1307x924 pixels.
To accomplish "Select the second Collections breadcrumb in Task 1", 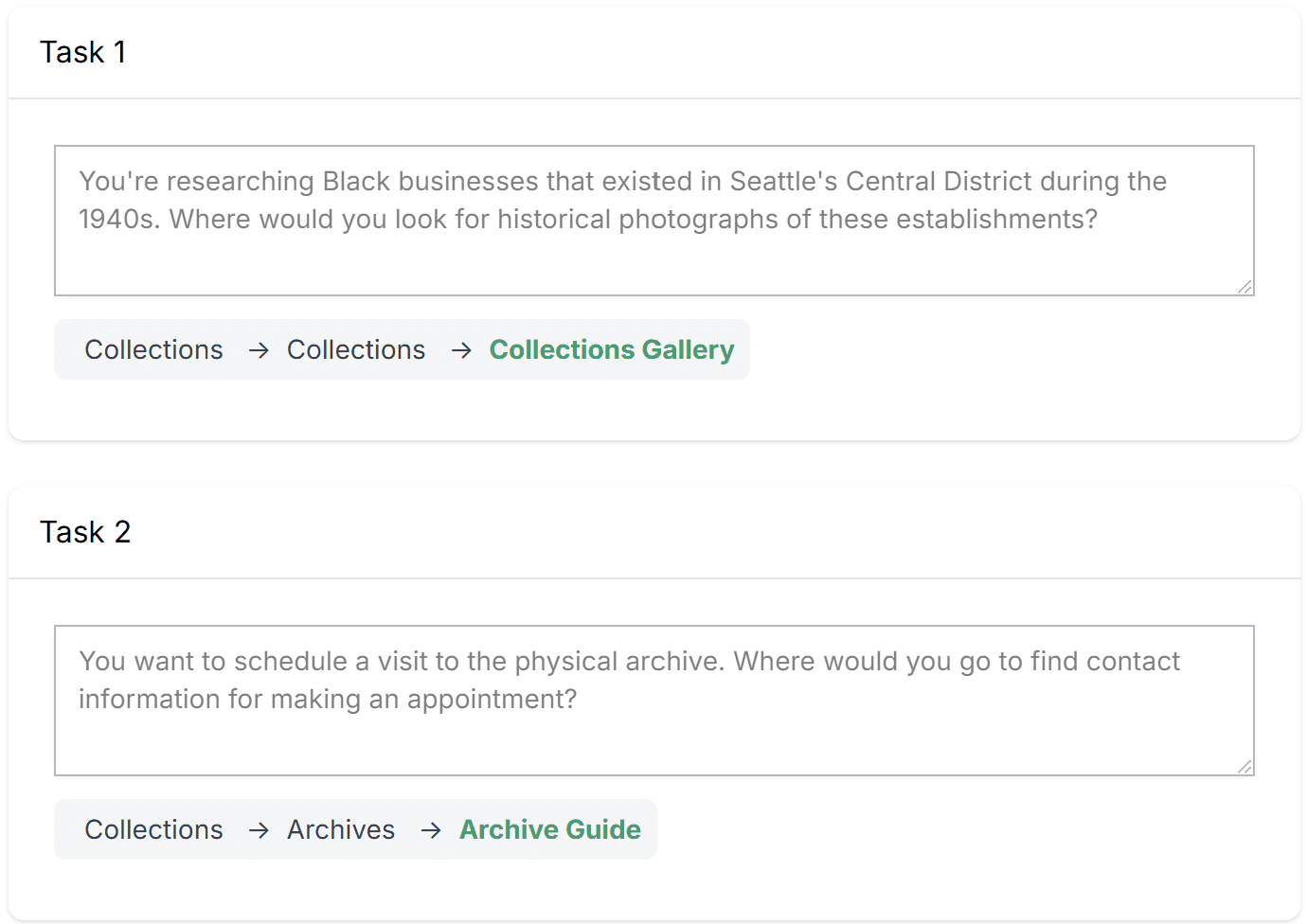I will (x=356, y=350).
